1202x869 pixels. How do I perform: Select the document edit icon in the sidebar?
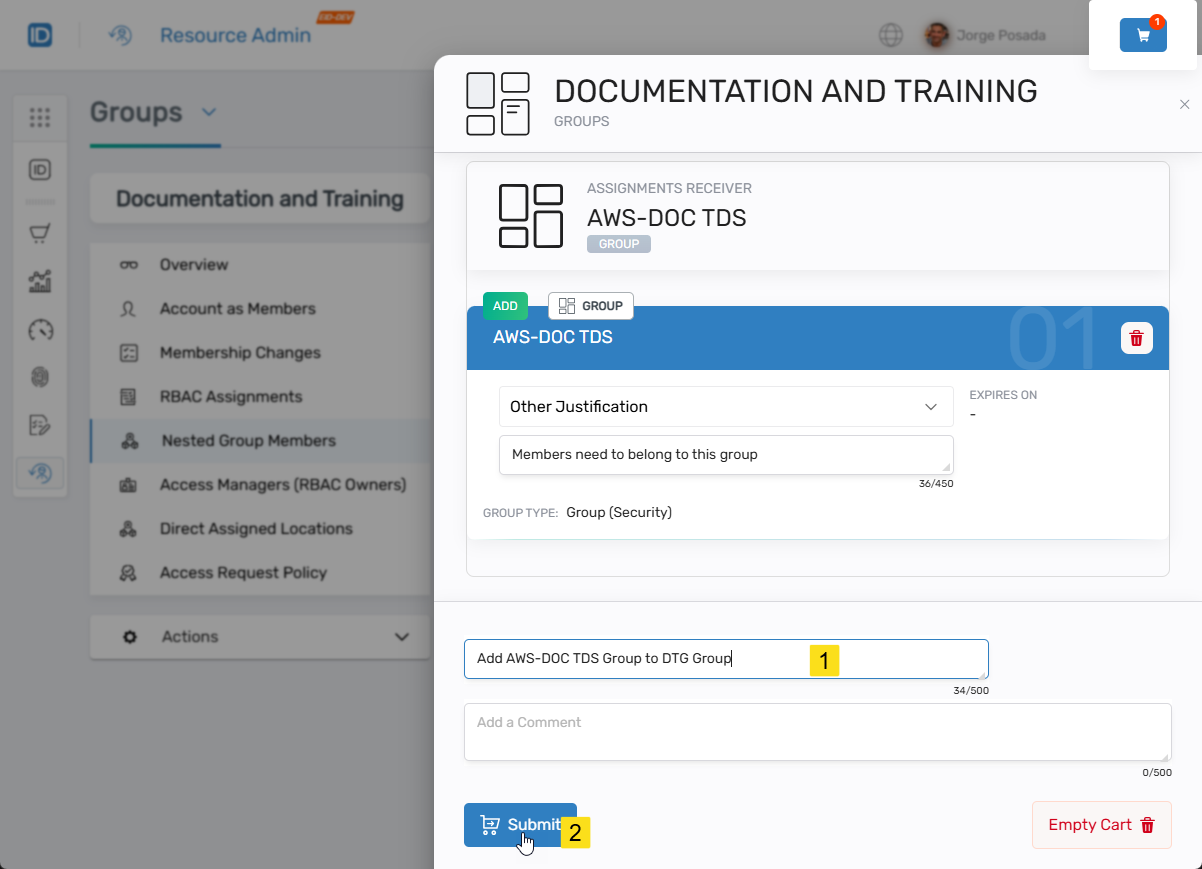click(40, 425)
